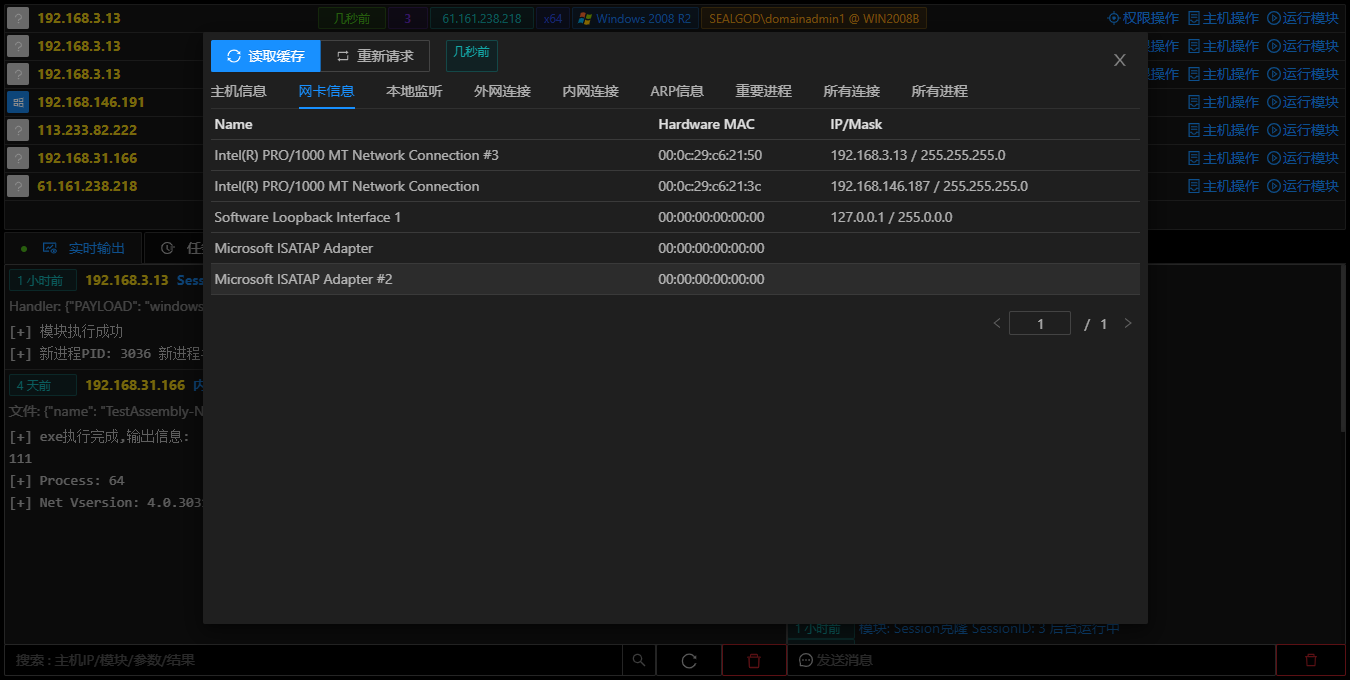Click the question-mark icon beside host 192.168.31.166
Image resolution: width=1350 pixels, height=680 pixels.
coord(18,158)
